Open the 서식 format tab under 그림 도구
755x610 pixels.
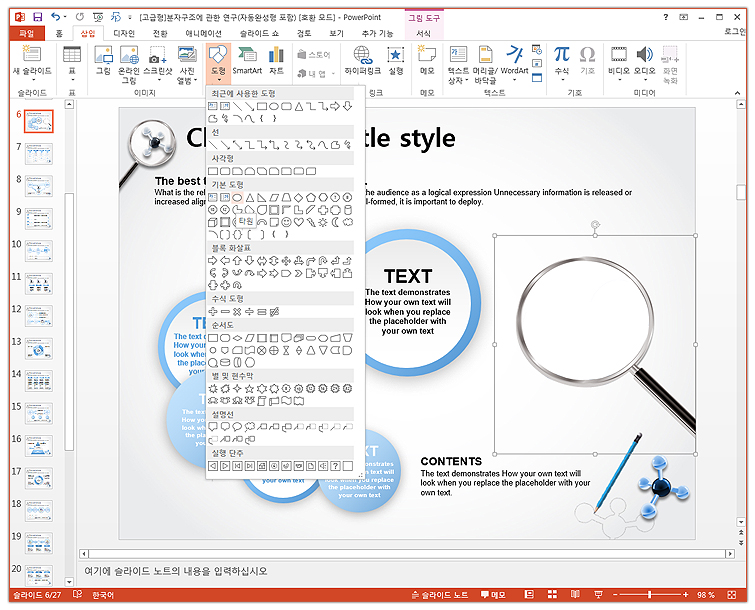click(x=423, y=33)
